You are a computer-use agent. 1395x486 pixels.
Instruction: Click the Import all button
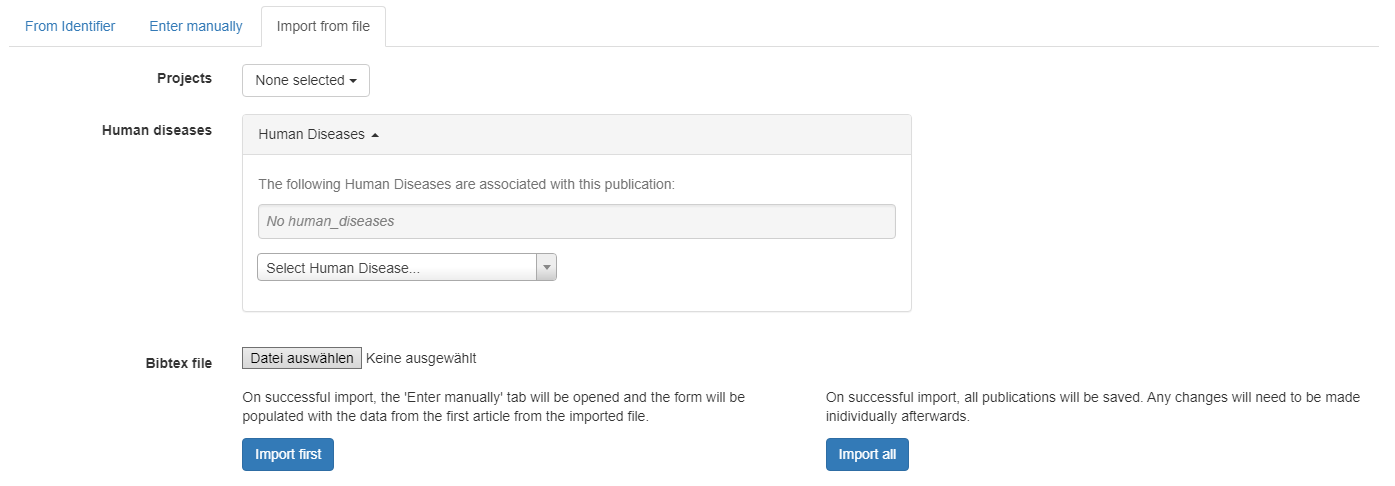pos(867,454)
